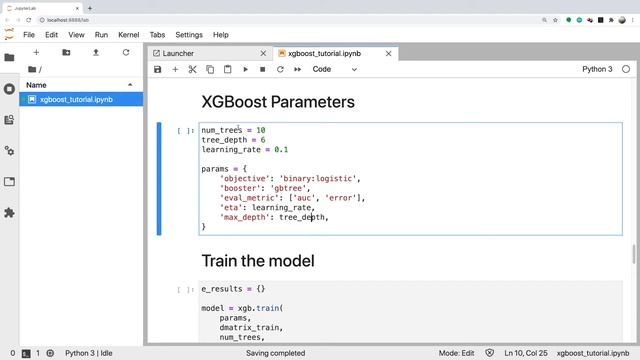This screenshot has width=640, height=360.
Task: Reload the browser page
Action: coord(29,20)
